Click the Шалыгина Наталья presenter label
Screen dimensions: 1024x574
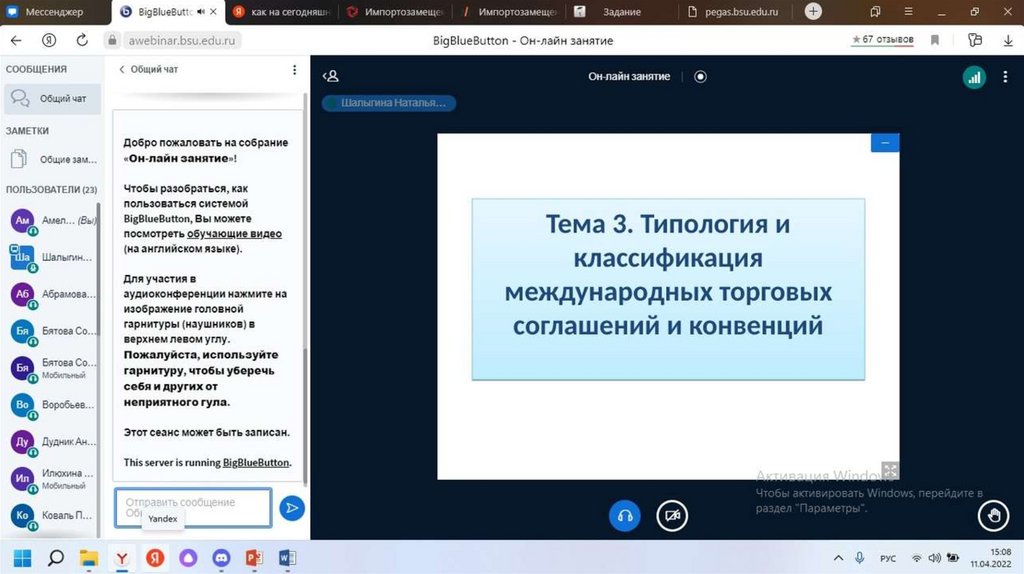pyautogui.click(x=389, y=103)
